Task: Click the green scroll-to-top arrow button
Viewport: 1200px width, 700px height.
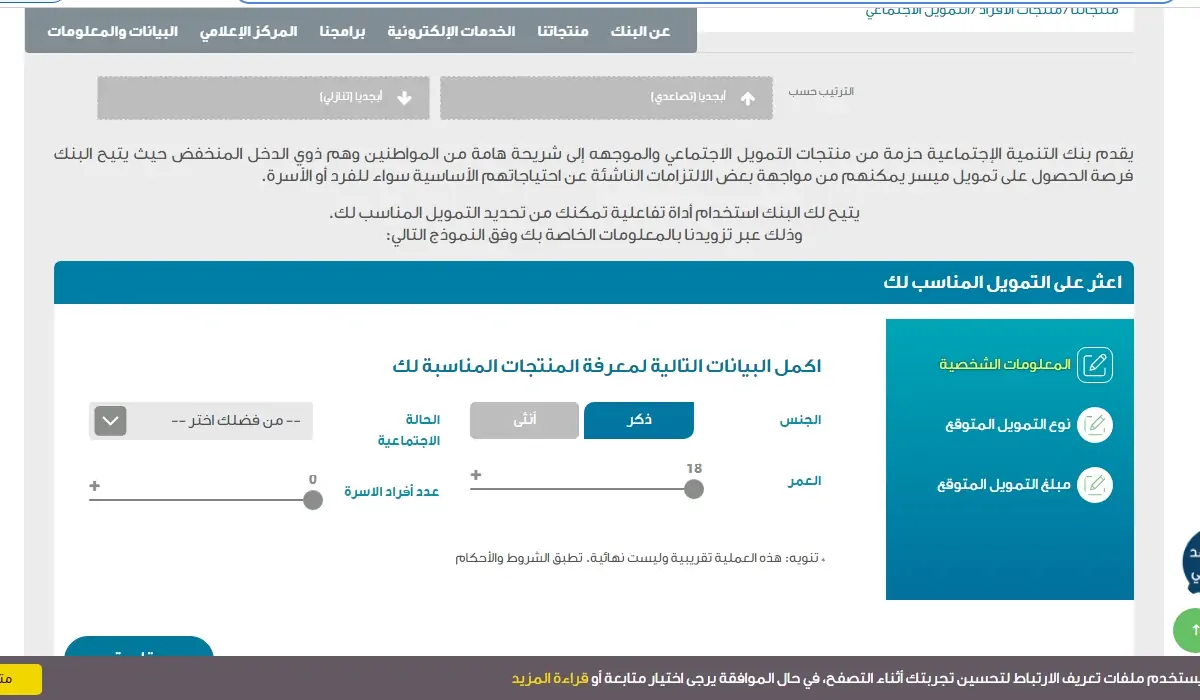Action: pos(1187,631)
